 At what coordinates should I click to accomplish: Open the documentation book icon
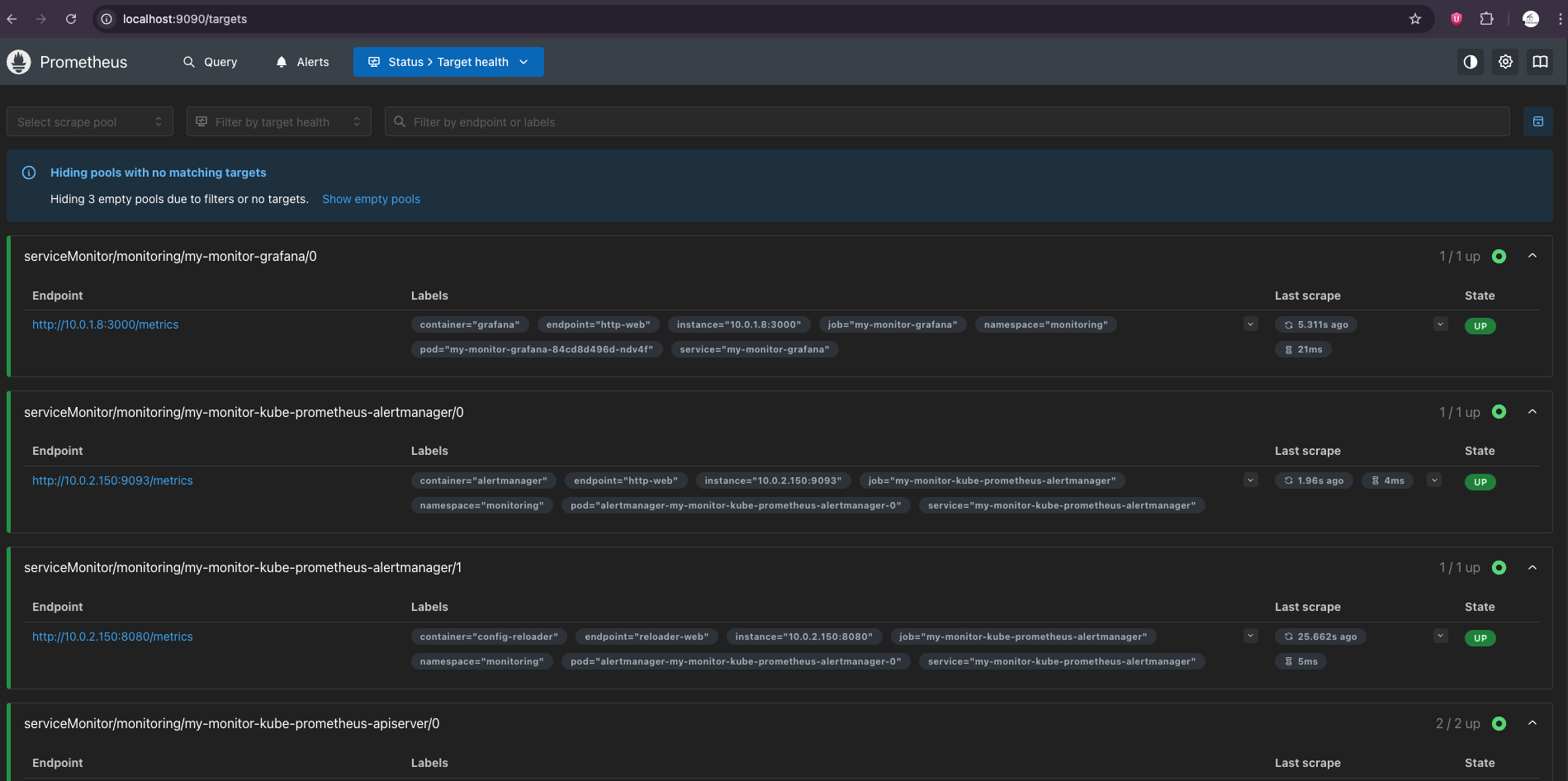click(1540, 62)
